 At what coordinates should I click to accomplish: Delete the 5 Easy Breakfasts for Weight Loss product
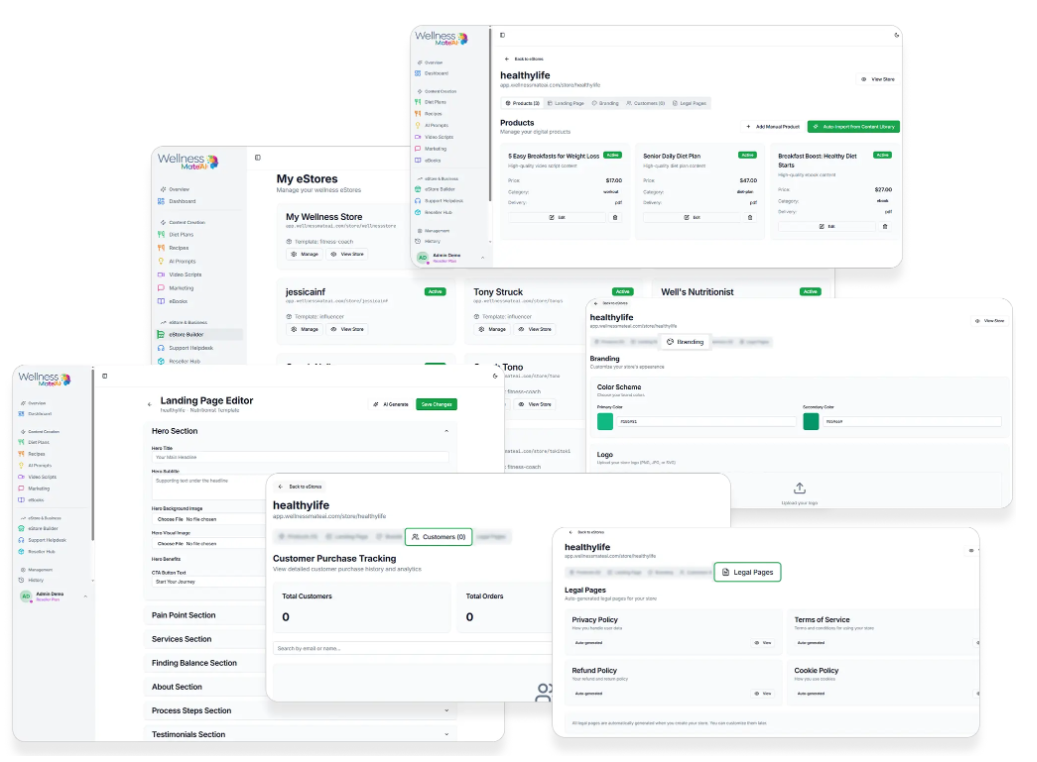pos(615,217)
